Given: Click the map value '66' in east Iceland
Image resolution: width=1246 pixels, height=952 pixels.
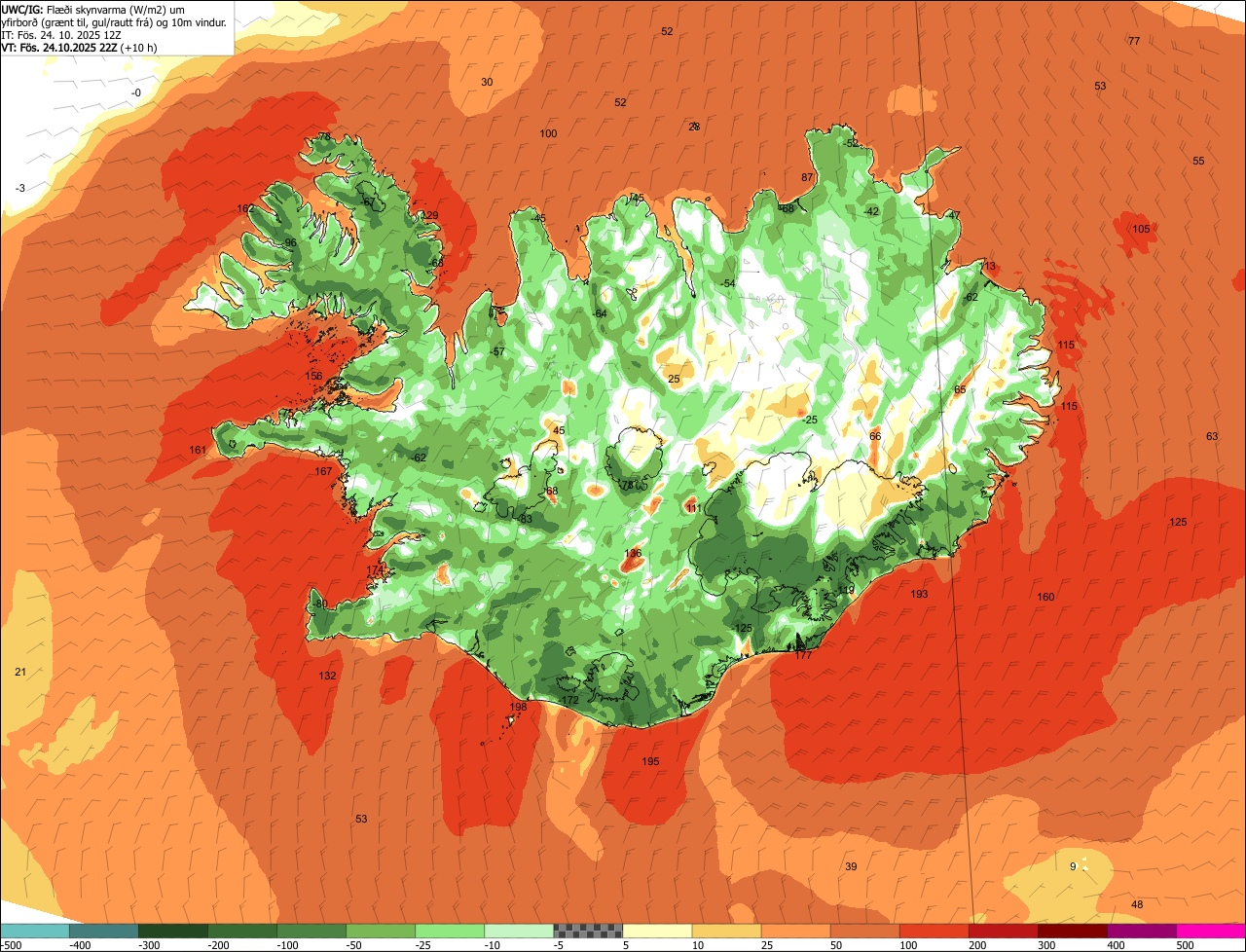Looking at the screenshot, I should click(x=875, y=436).
